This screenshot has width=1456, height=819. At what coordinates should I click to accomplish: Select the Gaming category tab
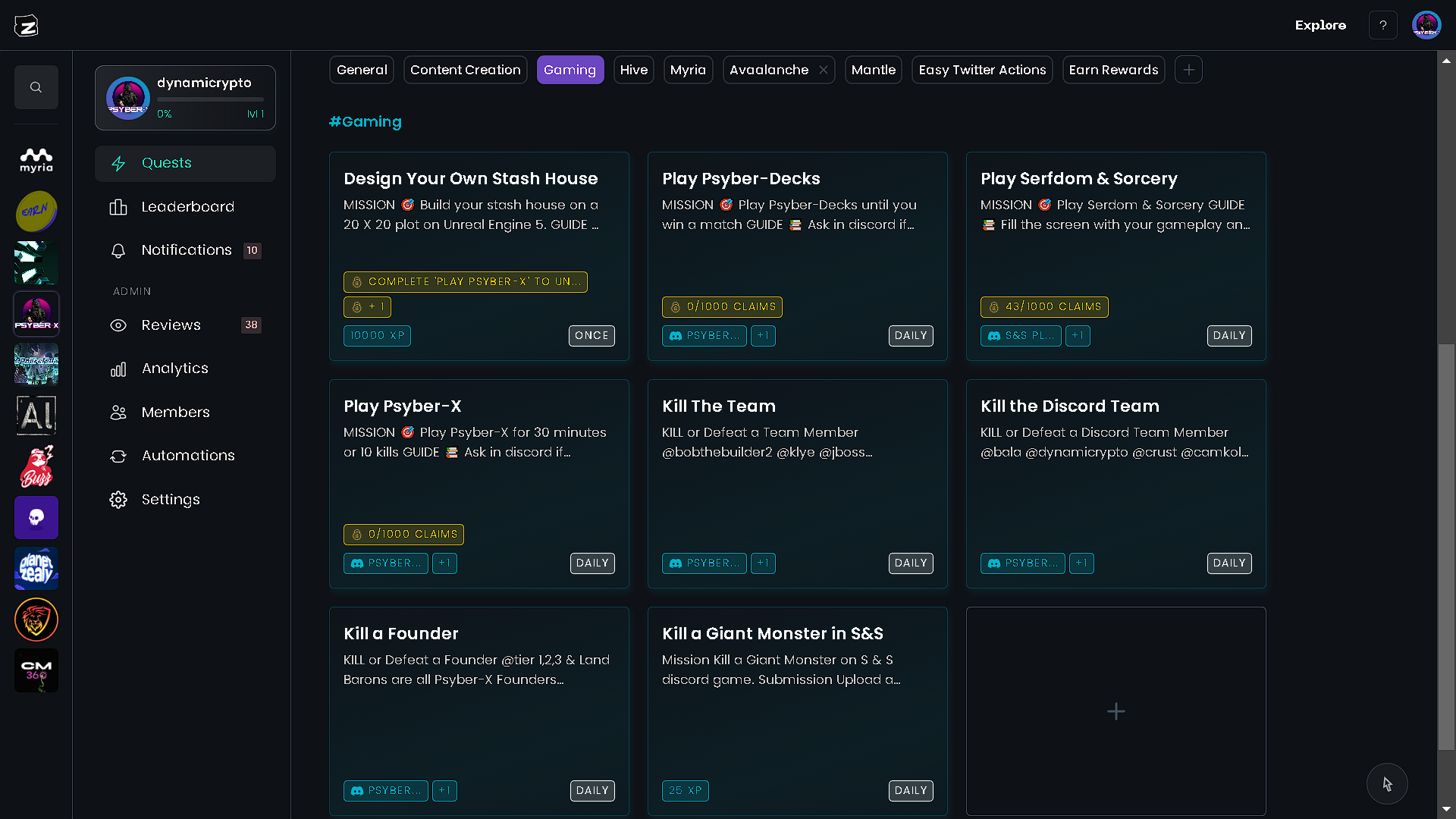570,70
